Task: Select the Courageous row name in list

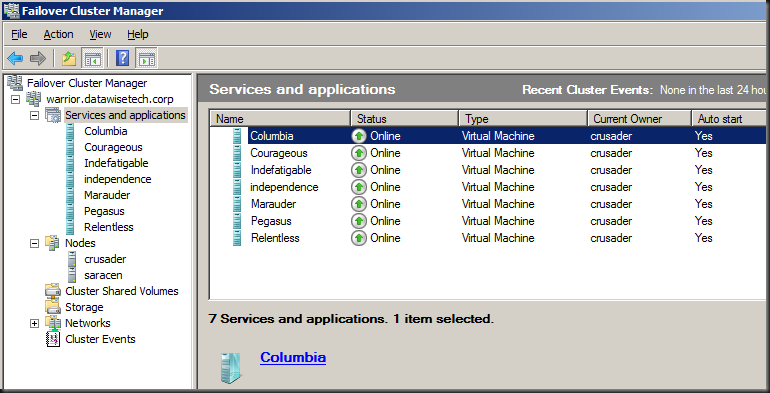Action: (279, 153)
